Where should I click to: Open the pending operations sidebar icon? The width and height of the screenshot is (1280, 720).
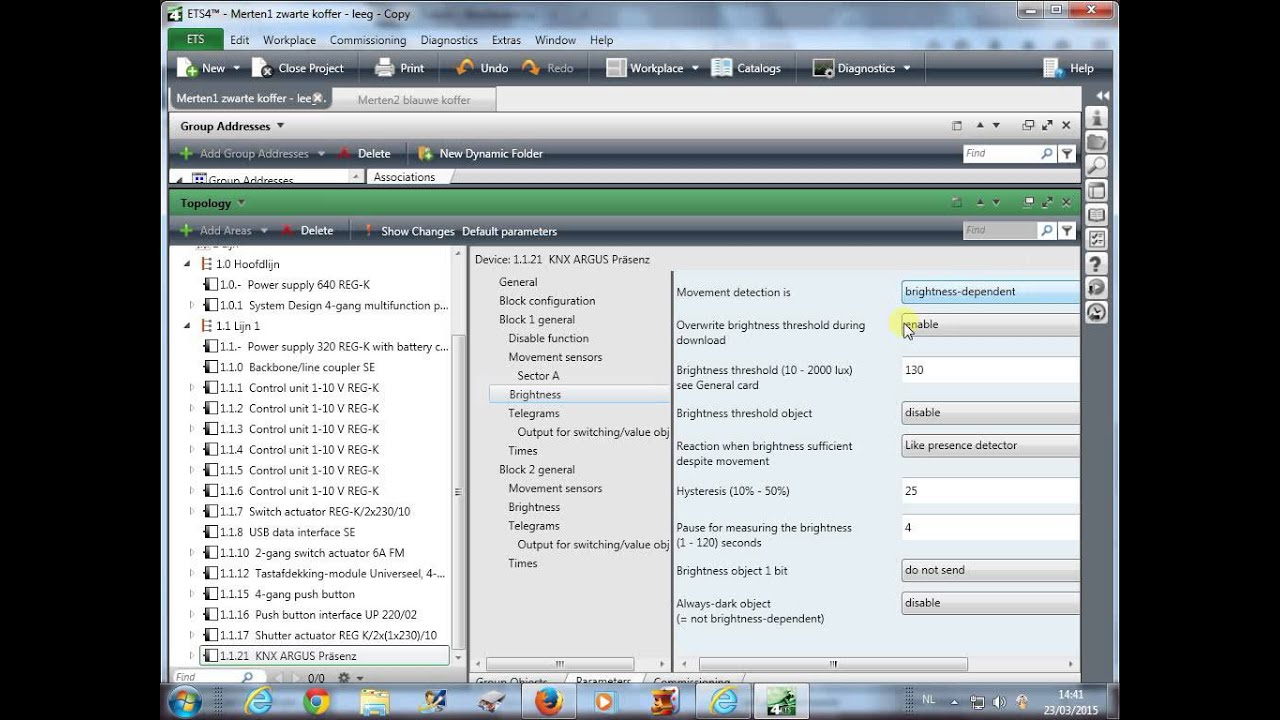coord(1097,288)
